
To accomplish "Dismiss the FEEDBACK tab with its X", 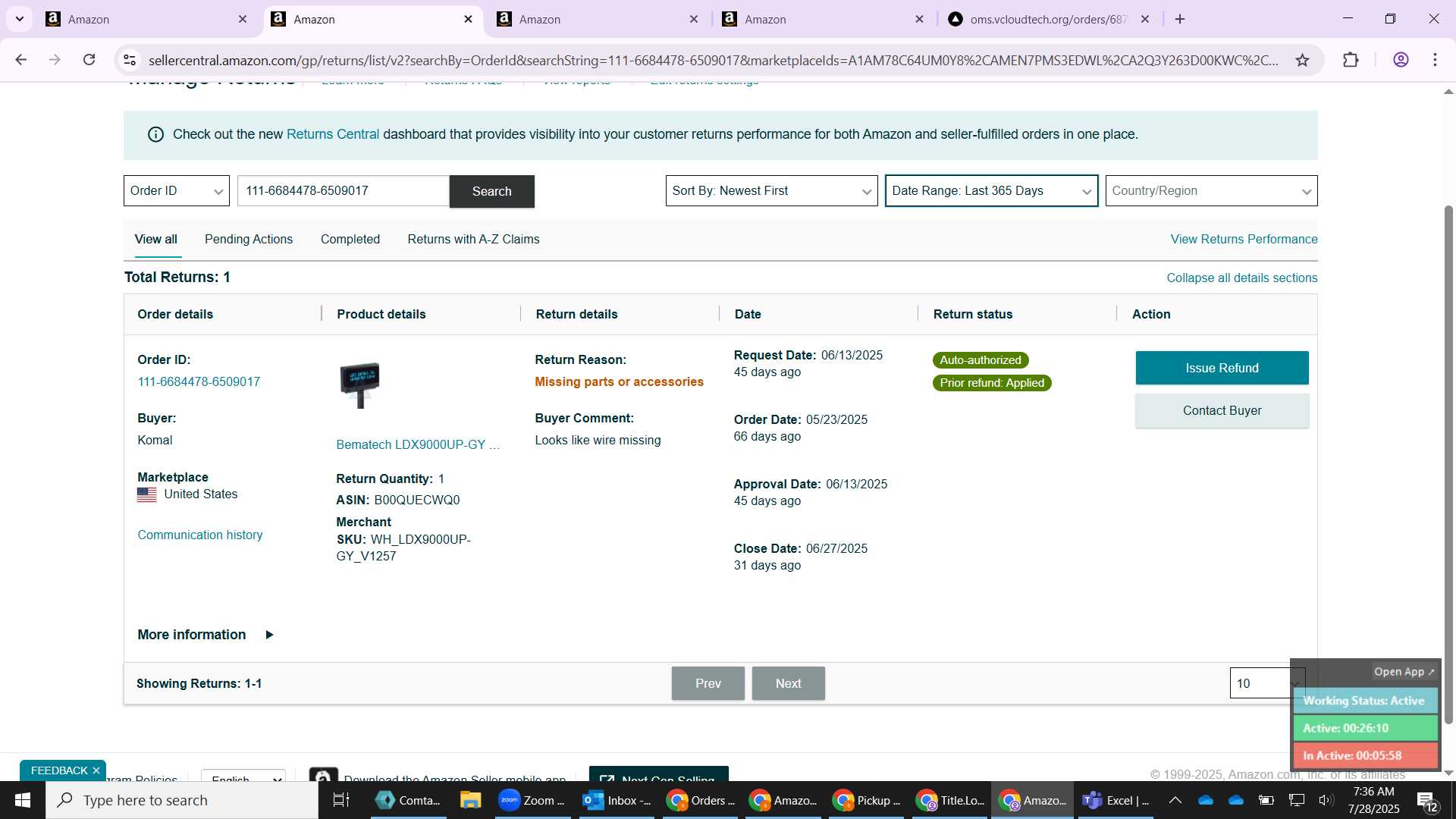I will coord(96,770).
